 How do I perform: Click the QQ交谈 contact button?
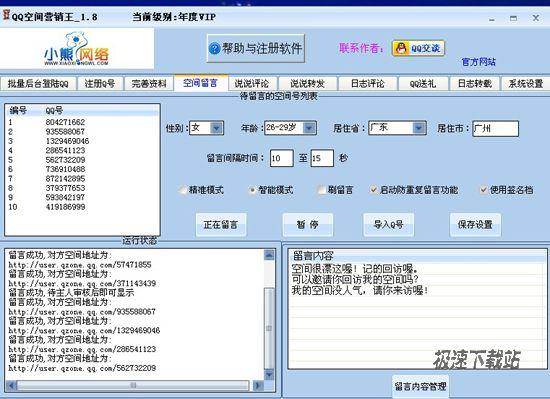418,48
